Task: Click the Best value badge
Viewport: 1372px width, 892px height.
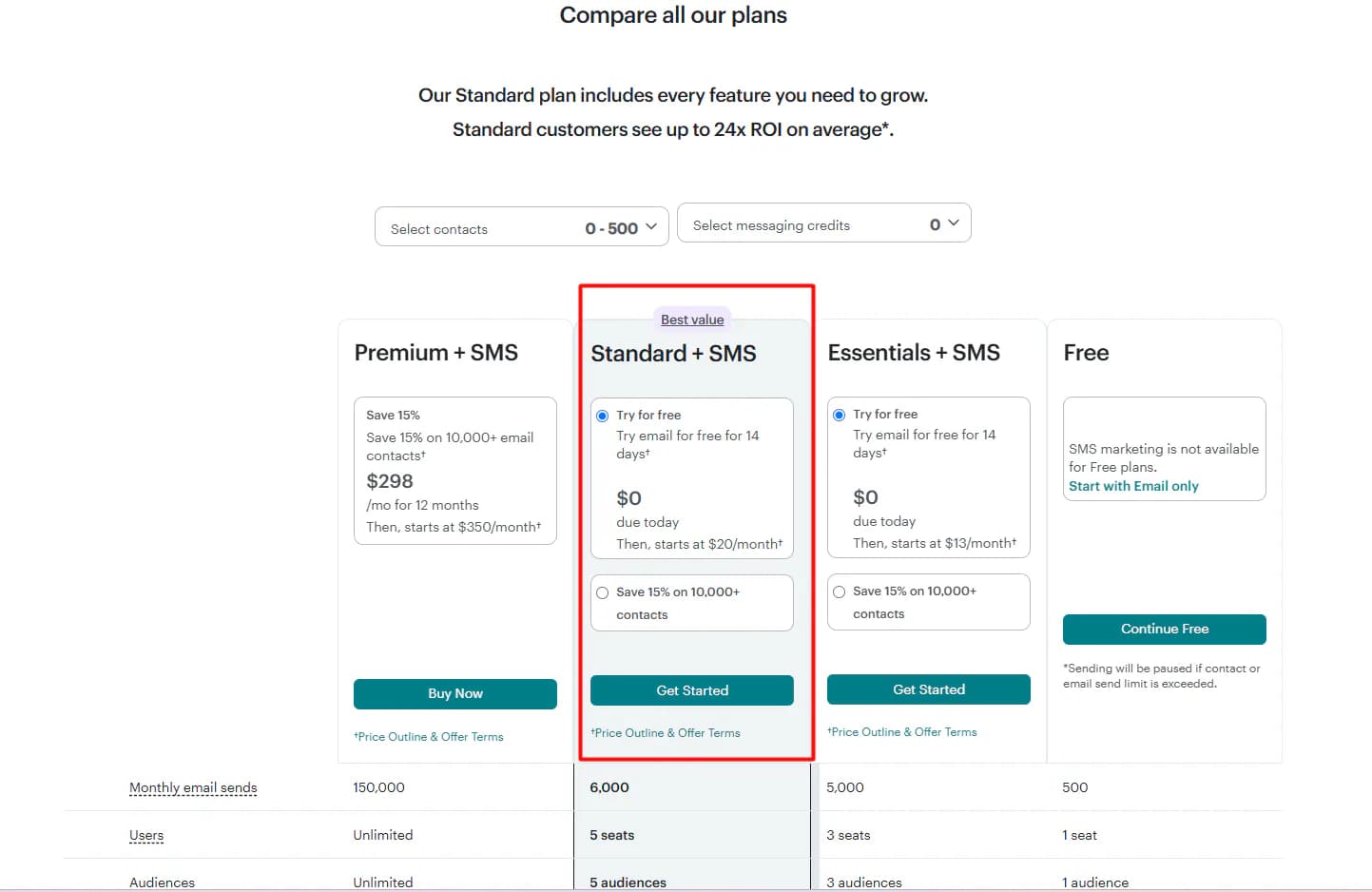Action: [692, 320]
